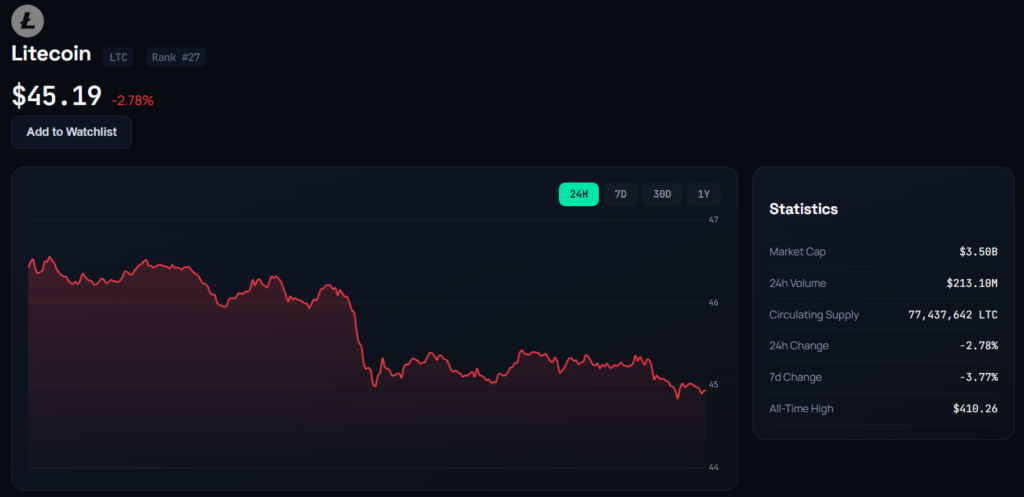Click the Litecoin heading title
1024x497 pixels.
[51, 54]
